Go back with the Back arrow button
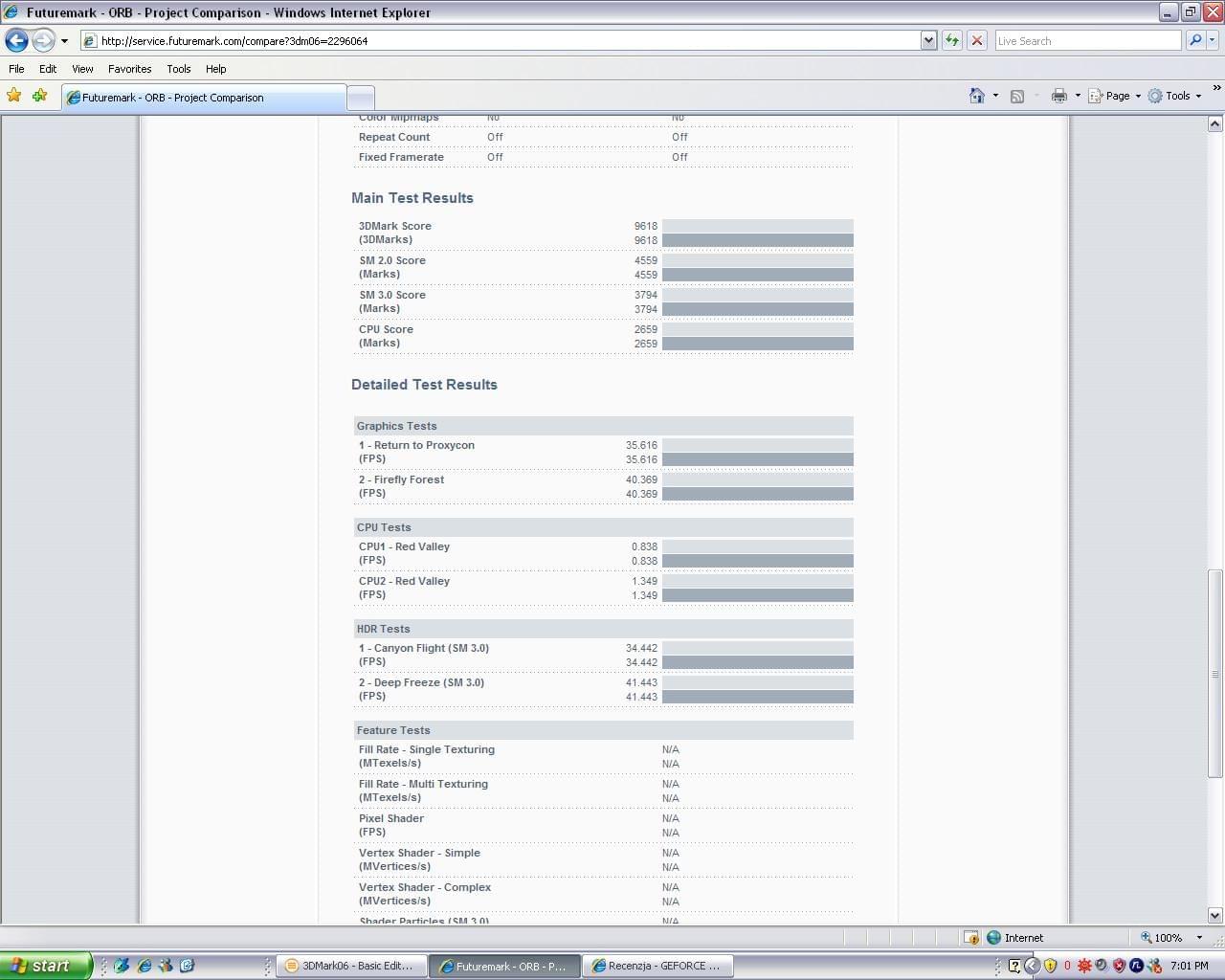The width and height of the screenshot is (1225, 980). tap(16, 40)
